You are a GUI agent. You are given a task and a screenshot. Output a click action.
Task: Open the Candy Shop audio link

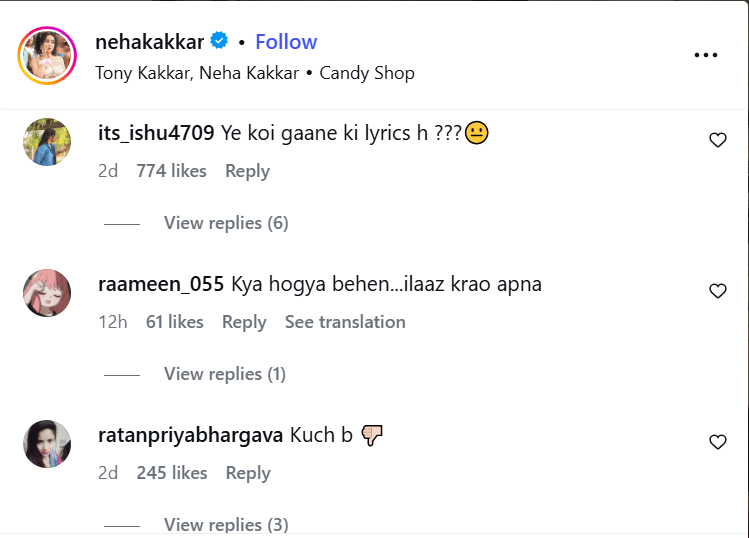pos(367,73)
